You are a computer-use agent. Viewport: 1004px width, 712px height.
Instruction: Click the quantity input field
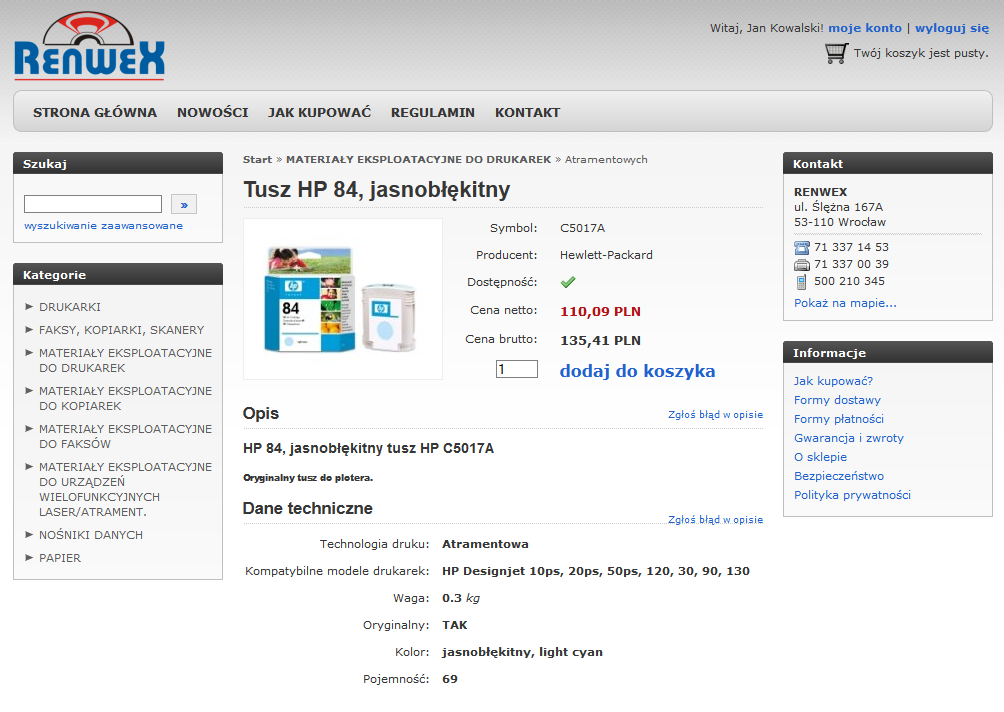click(x=517, y=369)
